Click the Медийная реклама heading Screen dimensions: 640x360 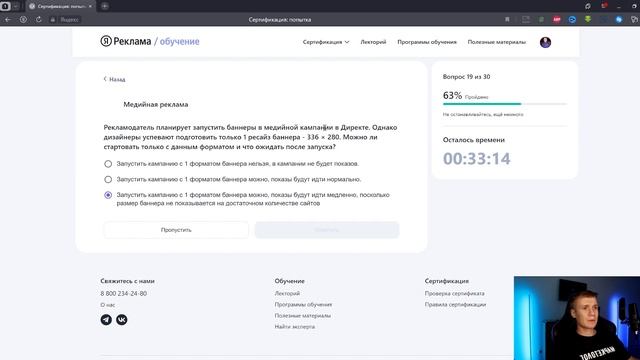[x=156, y=104]
